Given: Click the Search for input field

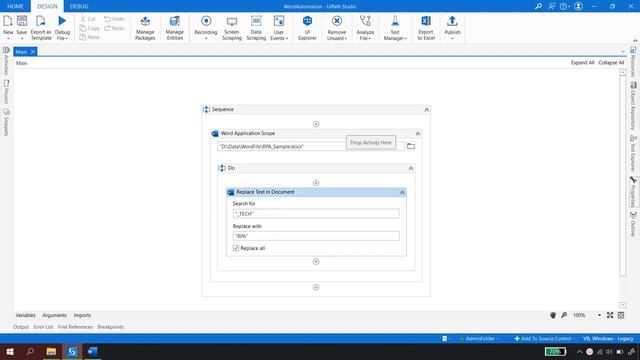Looking at the screenshot, I should [316, 213].
